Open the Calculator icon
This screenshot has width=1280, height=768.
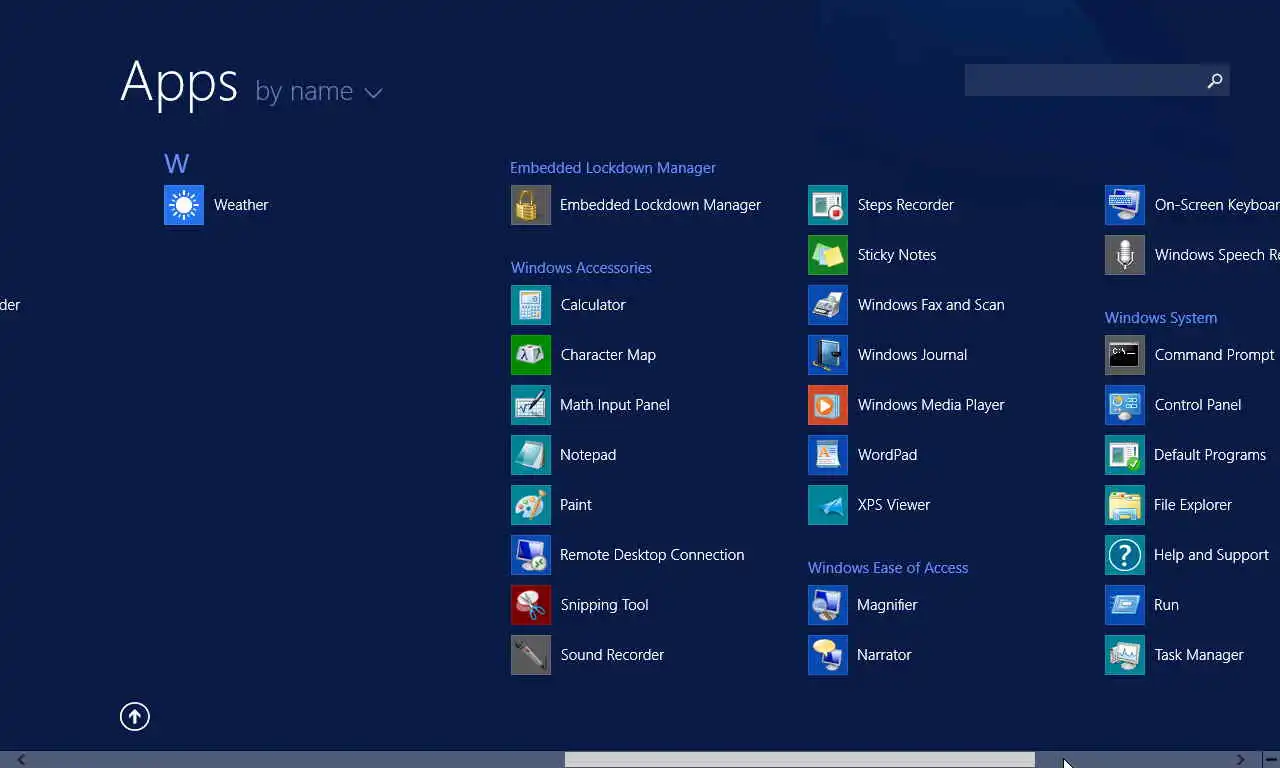point(531,305)
